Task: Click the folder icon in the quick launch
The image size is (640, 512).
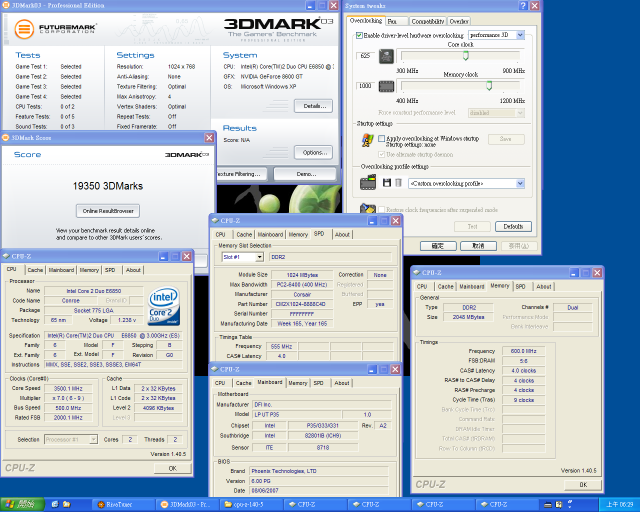Action: 67,504
